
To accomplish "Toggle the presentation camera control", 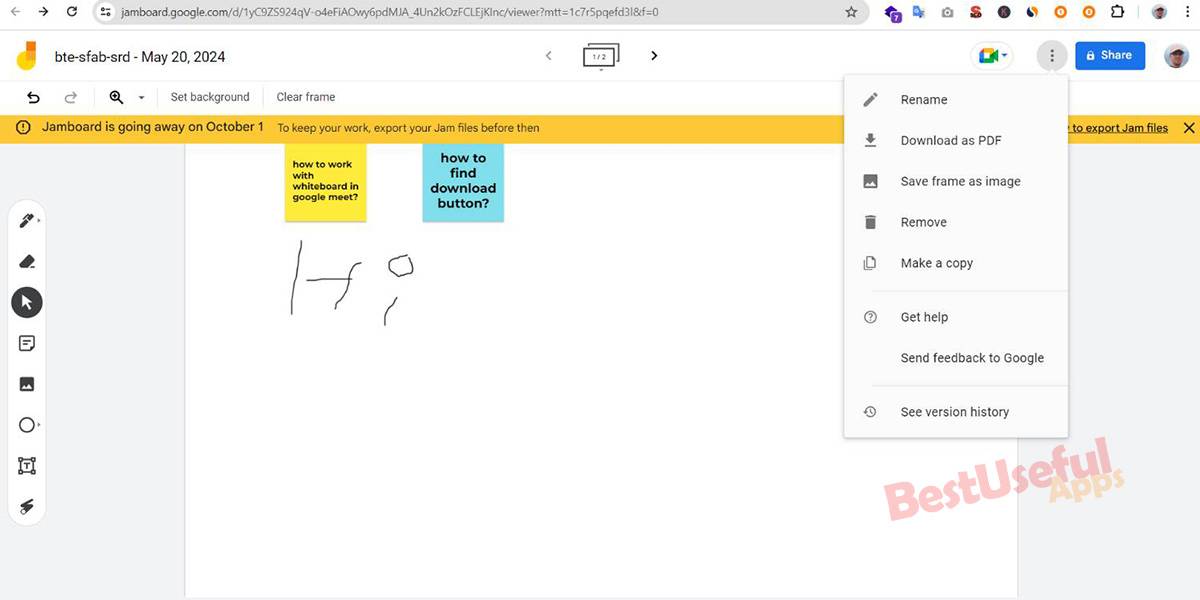I will [988, 55].
